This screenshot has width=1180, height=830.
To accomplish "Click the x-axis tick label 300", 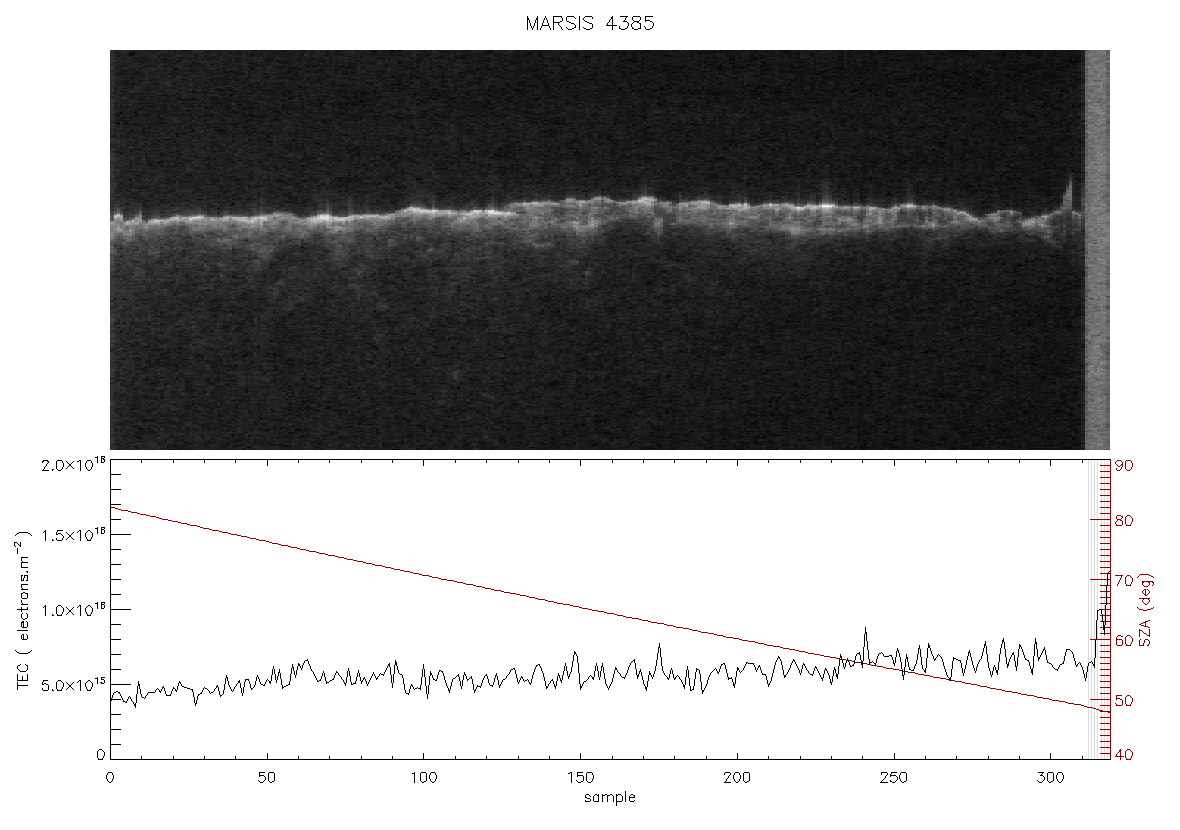I will 1050,778.
